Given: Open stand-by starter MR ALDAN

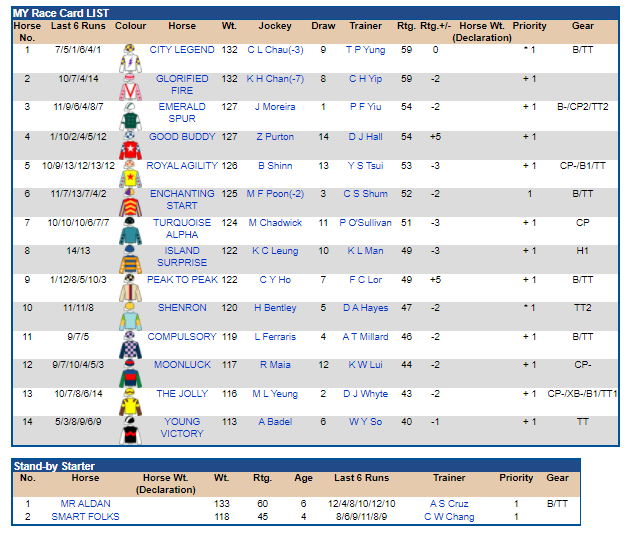Looking at the screenshot, I should tap(86, 503).
